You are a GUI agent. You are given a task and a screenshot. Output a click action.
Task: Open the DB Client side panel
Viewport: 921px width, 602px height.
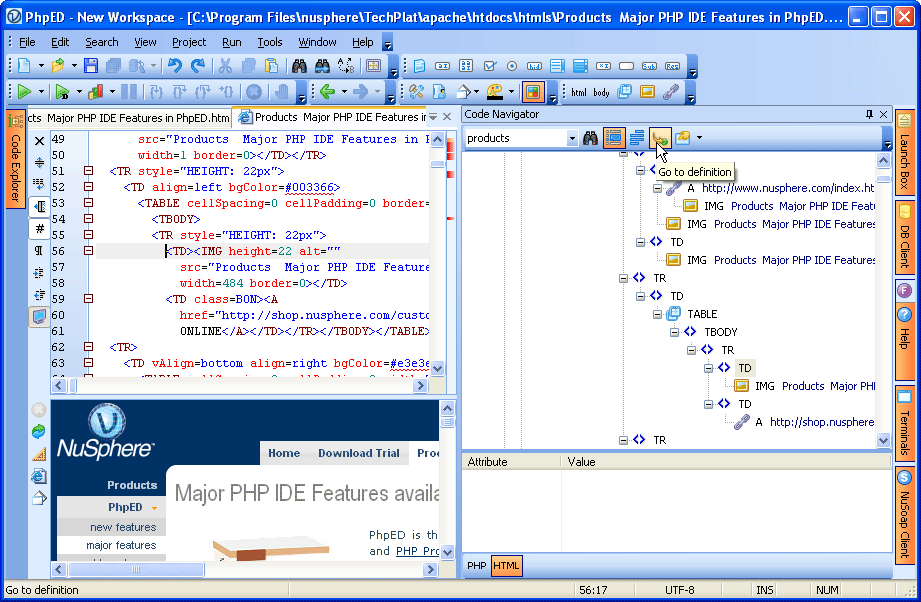click(x=905, y=236)
